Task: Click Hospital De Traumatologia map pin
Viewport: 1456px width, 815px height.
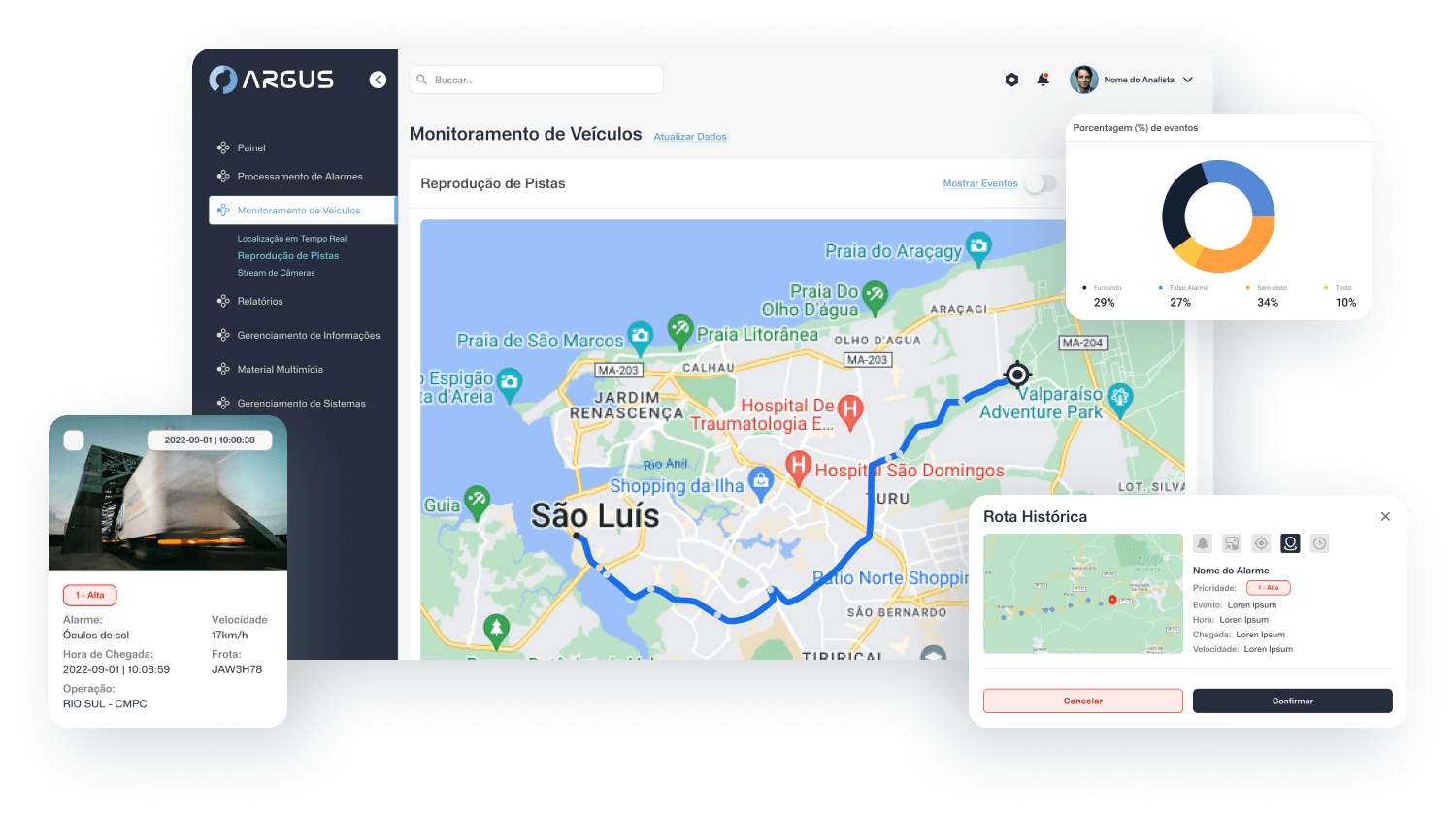Action: coord(849,411)
